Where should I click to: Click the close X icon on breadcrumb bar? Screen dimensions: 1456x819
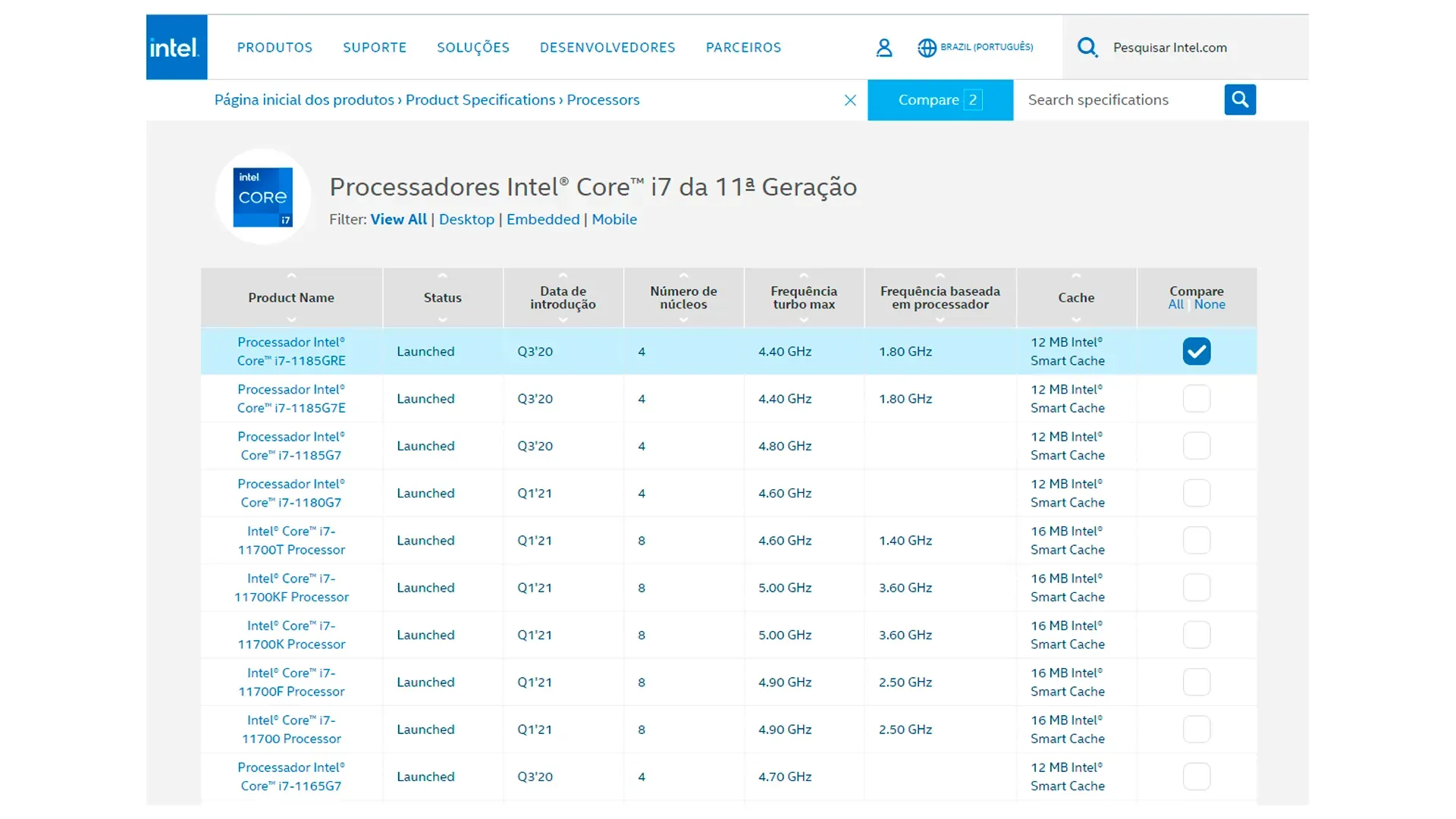point(850,99)
